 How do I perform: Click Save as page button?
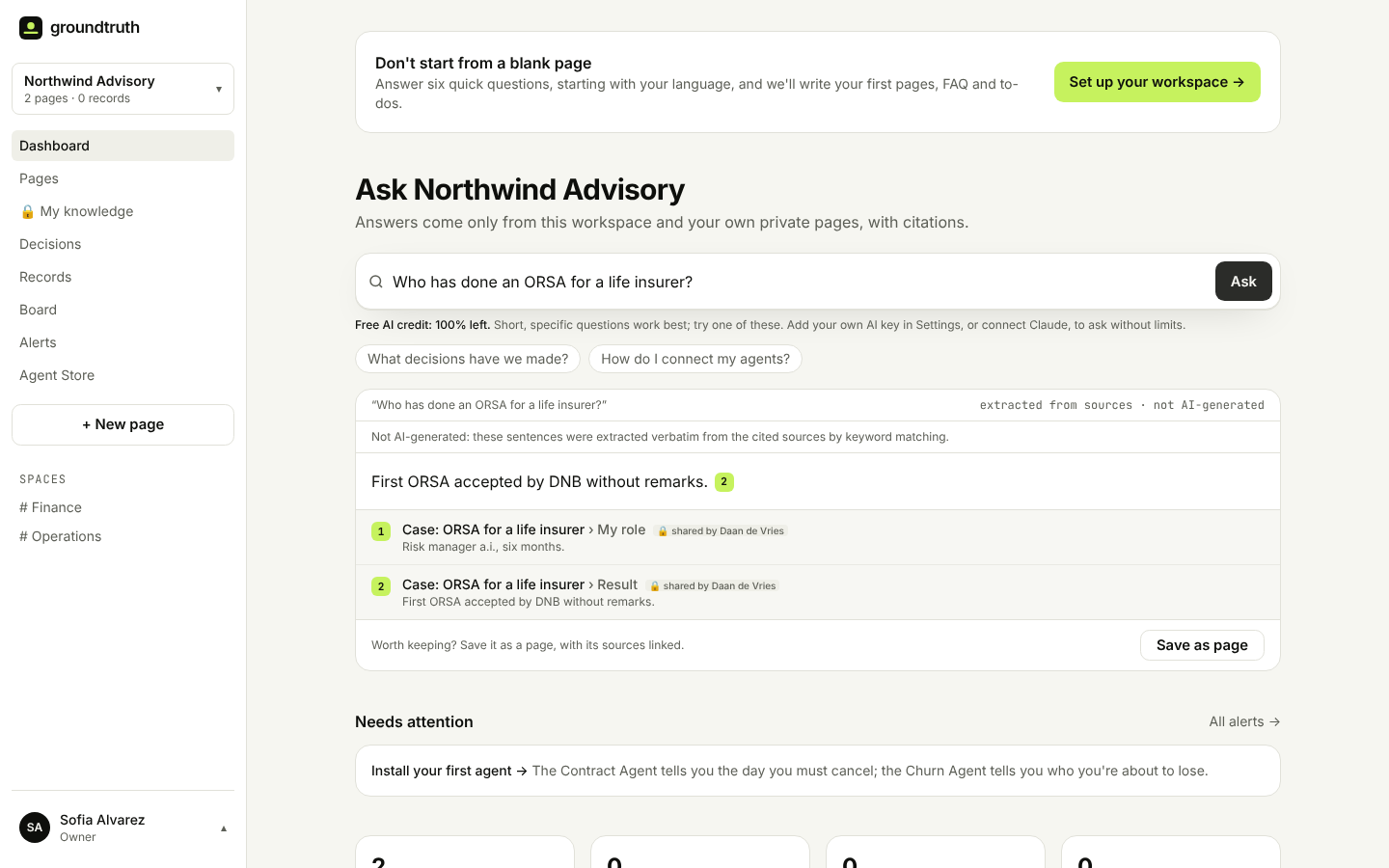click(x=1202, y=645)
